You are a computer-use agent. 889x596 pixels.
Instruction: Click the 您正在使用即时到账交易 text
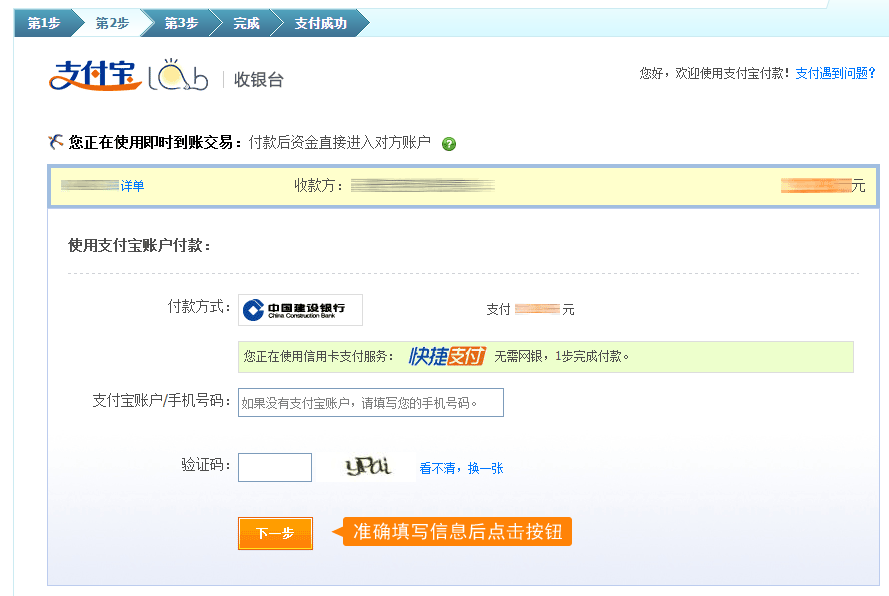coord(155,142)
